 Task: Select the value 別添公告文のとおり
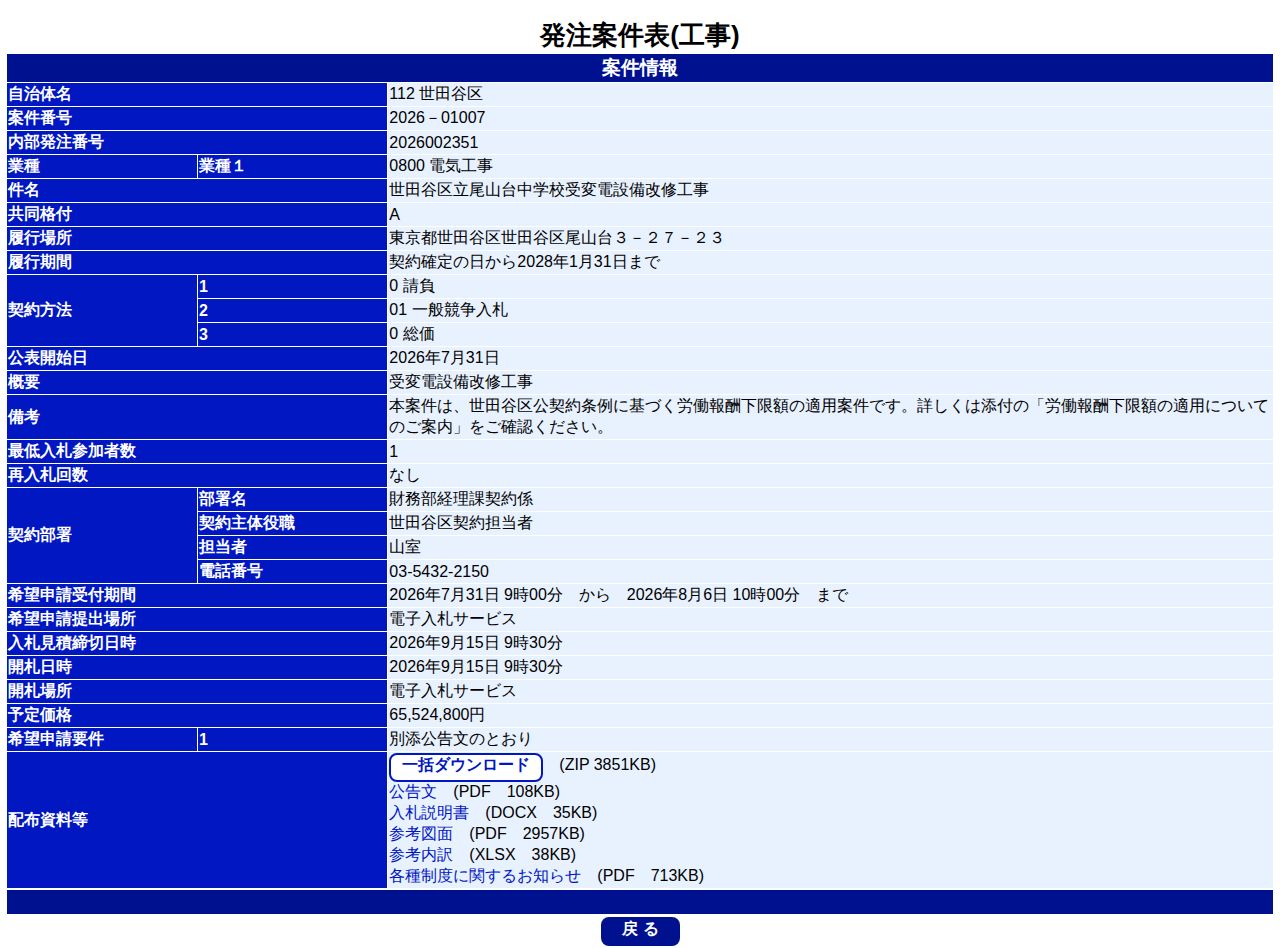[x=461, y=739]
